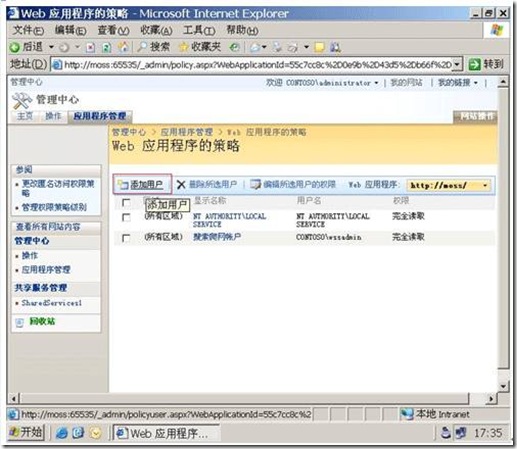The image size is (517, 449).
Task: Click the Recycle Bin icon in sidebar
Action: point(19,322)
